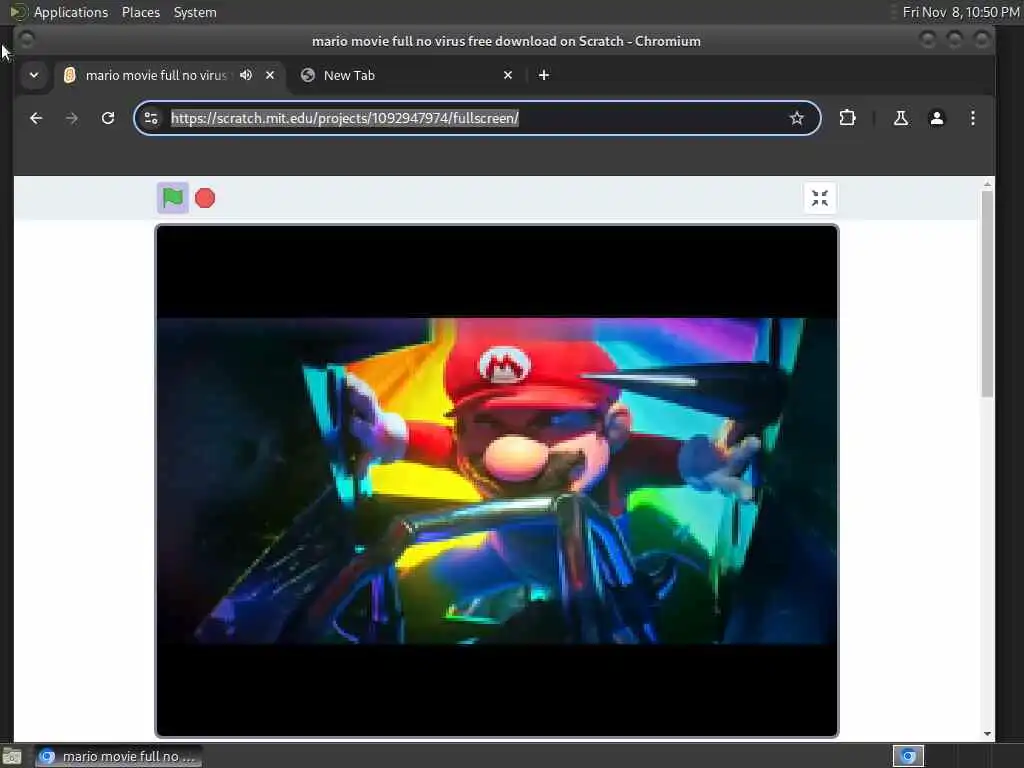Open the System menu

pos(195,12)
